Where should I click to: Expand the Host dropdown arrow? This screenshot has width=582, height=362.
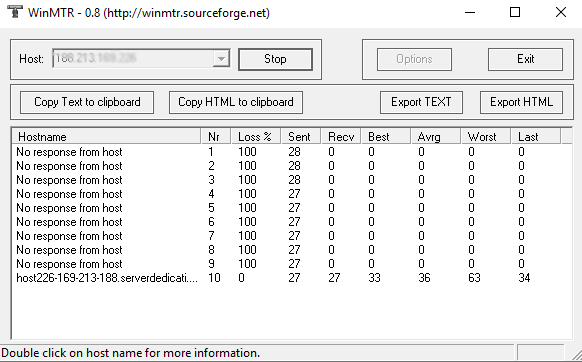(221, 59)
